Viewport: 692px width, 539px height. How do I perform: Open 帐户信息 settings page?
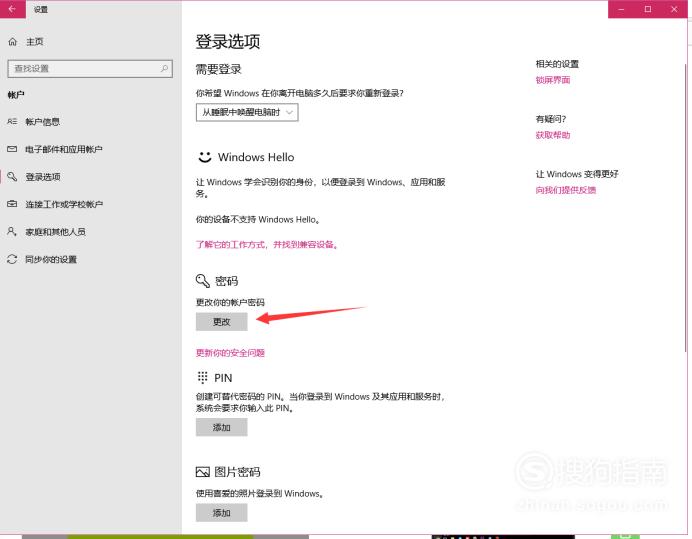click(42, 122)
